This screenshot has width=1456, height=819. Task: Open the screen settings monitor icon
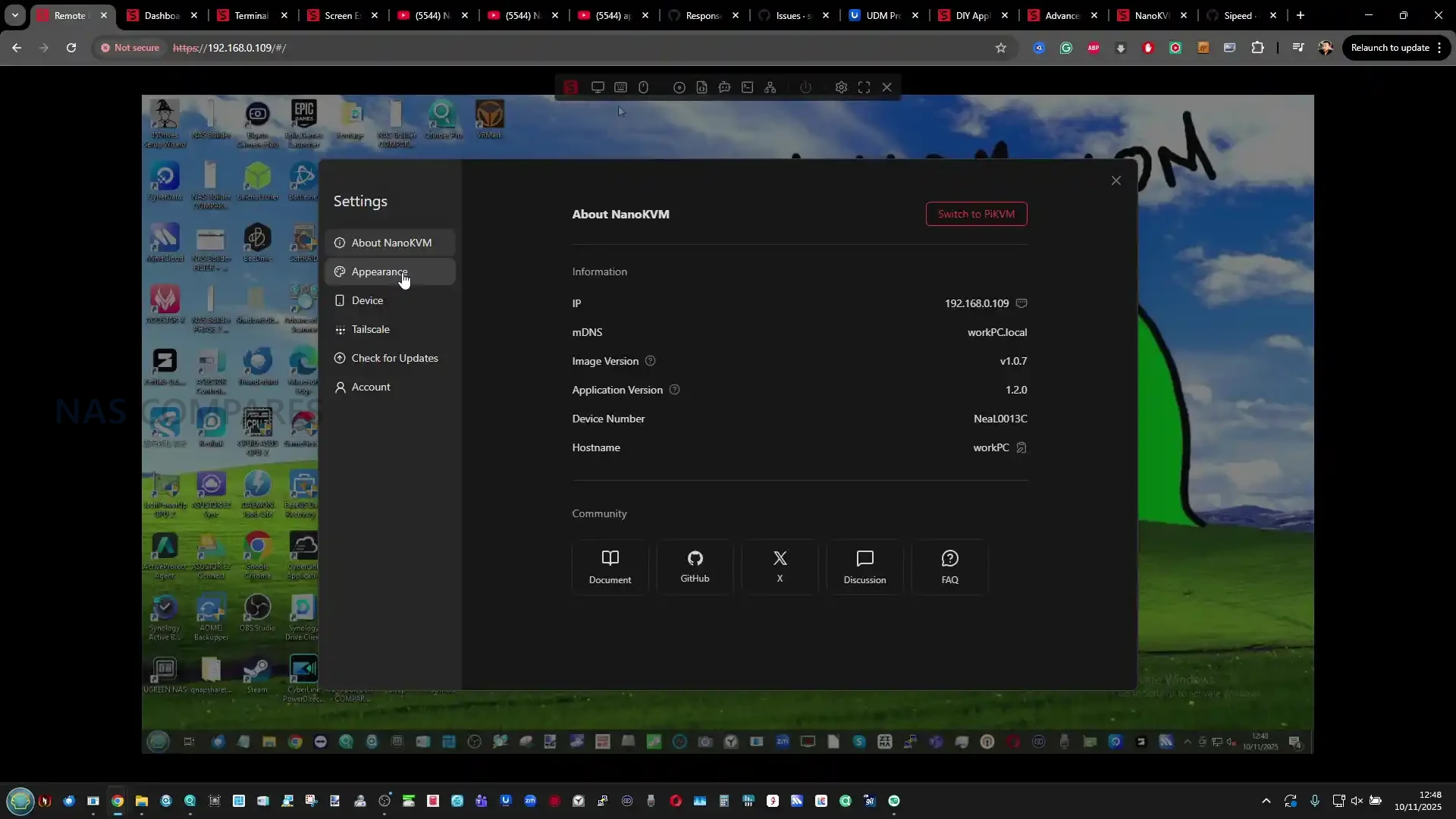point(598,87)
